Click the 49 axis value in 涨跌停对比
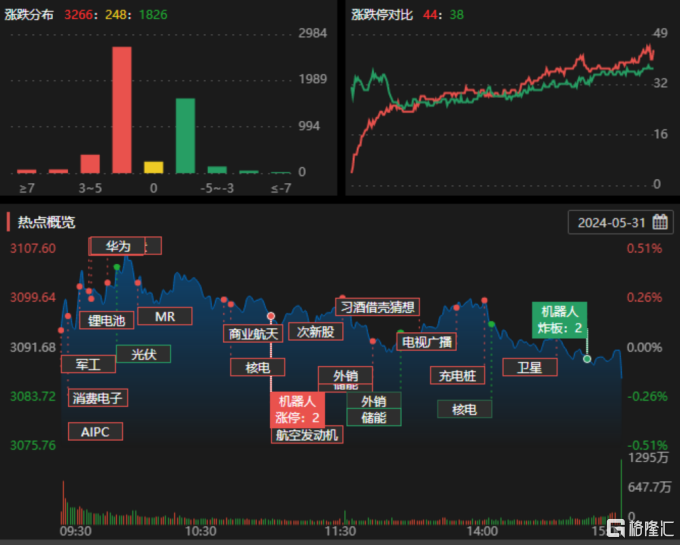681x545 pixels. point(661,33)
